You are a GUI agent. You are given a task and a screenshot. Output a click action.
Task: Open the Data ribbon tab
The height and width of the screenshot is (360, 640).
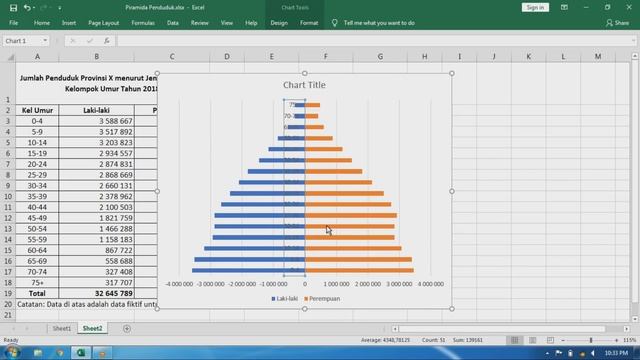click(173, 23)
